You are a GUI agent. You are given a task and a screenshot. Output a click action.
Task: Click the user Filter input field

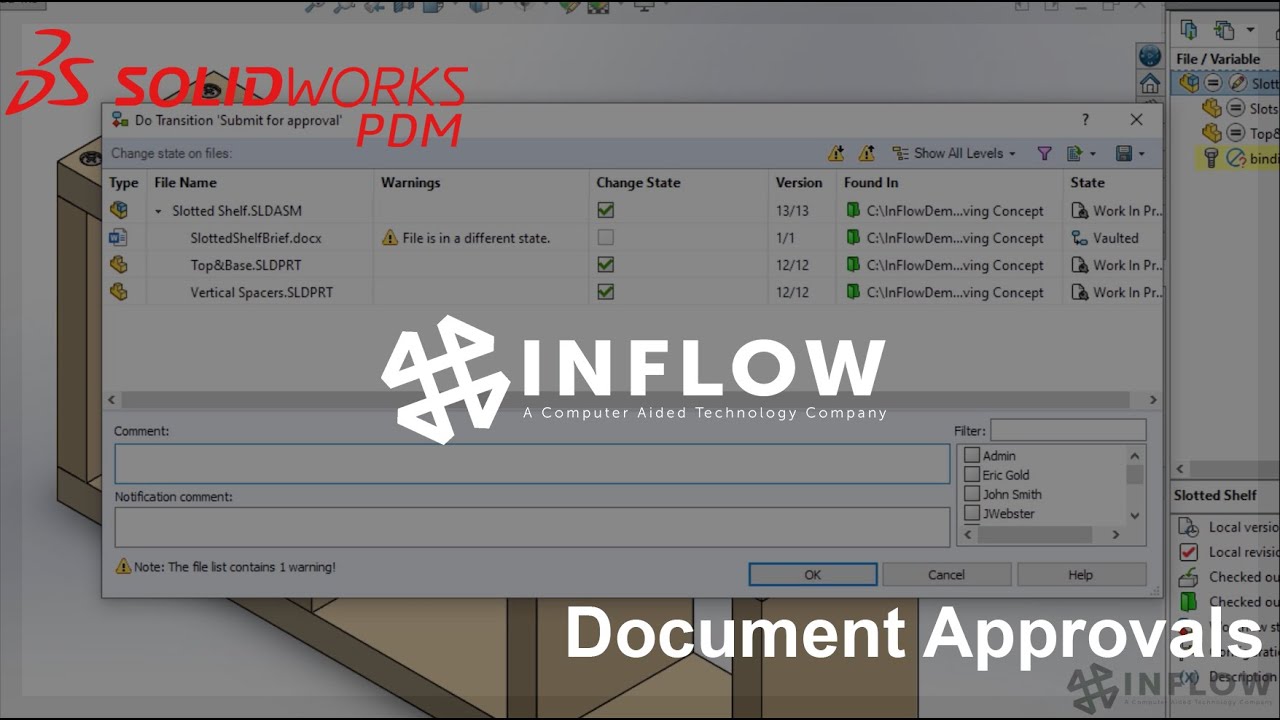1068,431
